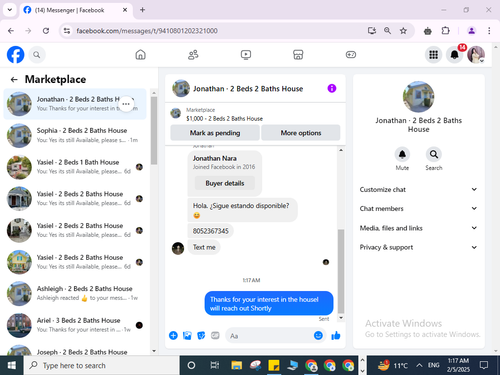The height and width of the screenshot is (375, 500).
Task: Open the Video (Watch) icon
Action: [246, 55]
